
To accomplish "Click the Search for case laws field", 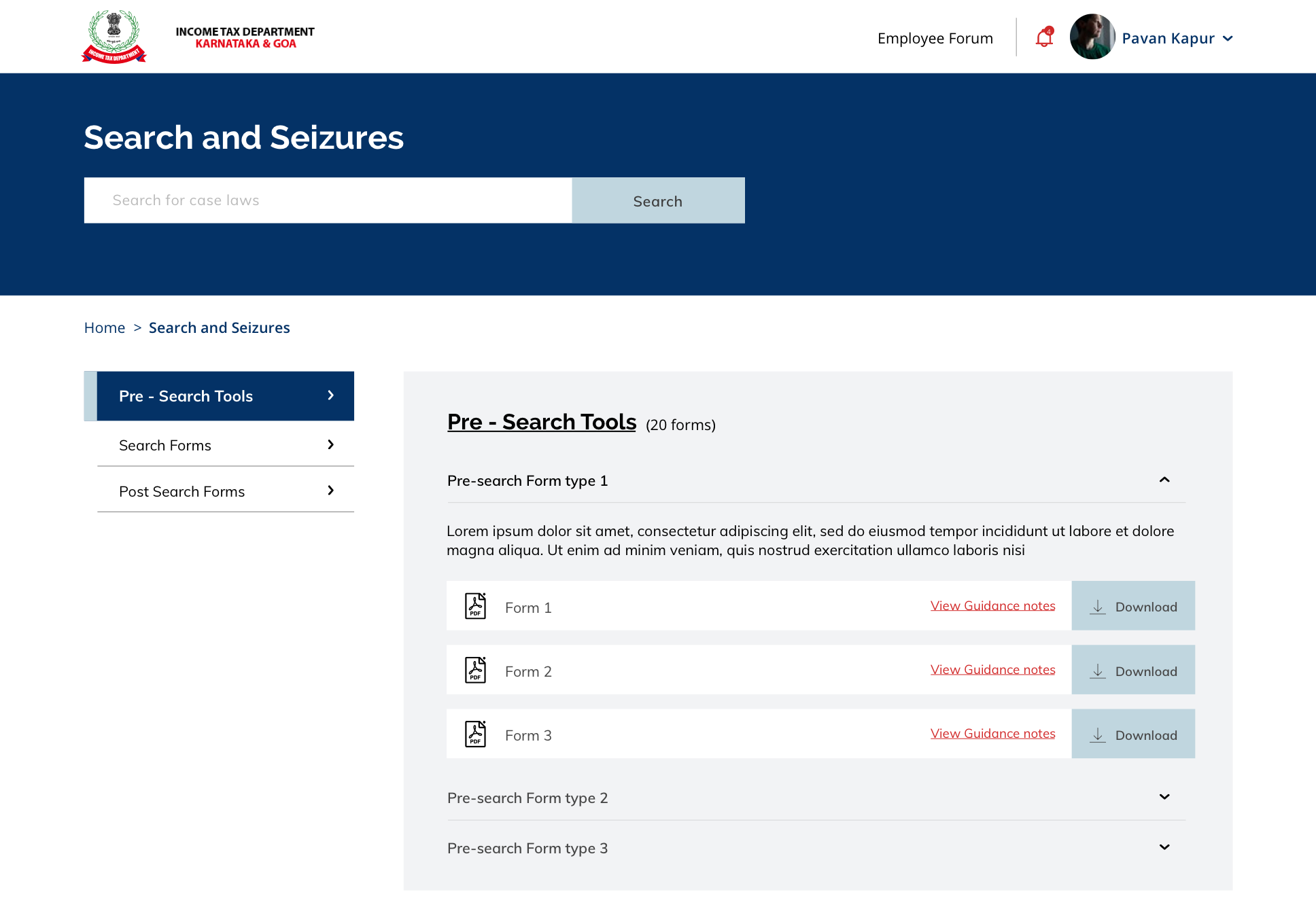I will (x=328, y=200).
